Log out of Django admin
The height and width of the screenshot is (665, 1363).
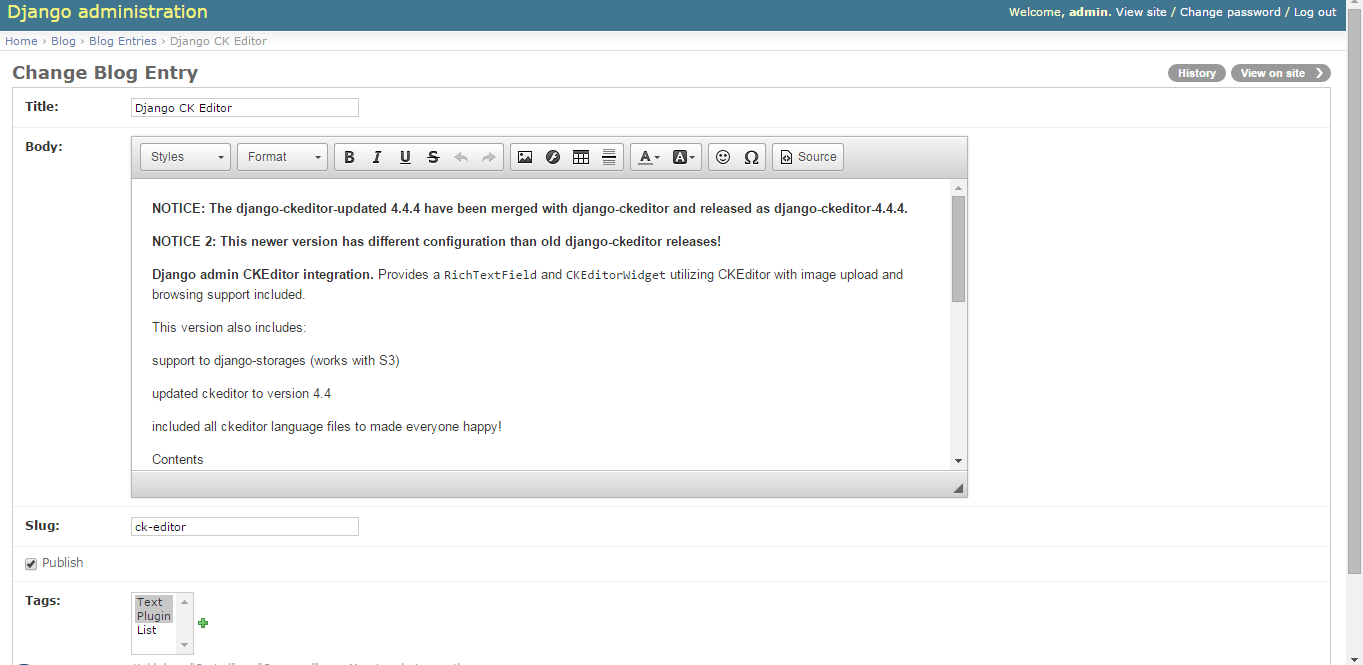[1315, 12]
